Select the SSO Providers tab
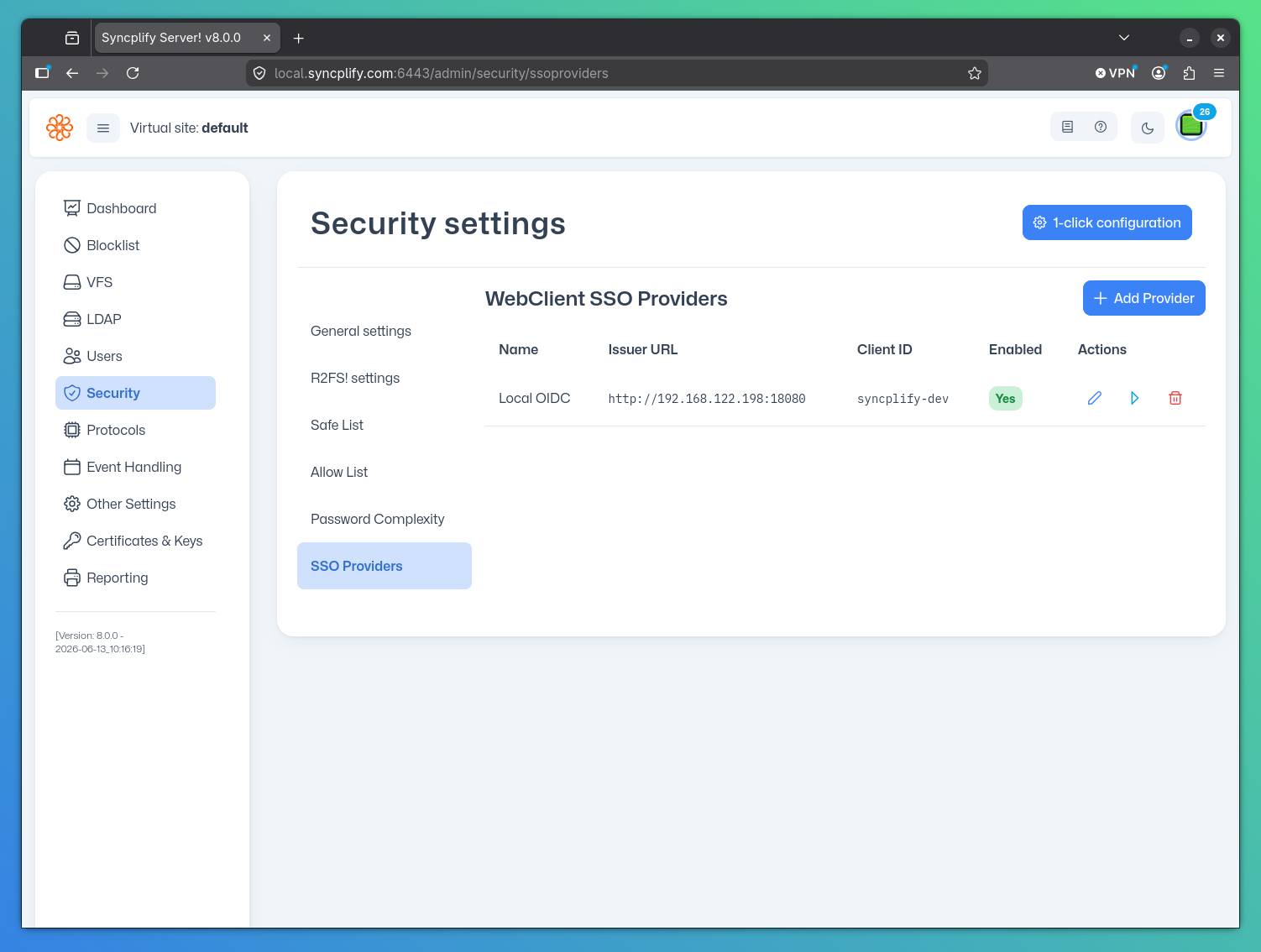 tap(385, 566)
